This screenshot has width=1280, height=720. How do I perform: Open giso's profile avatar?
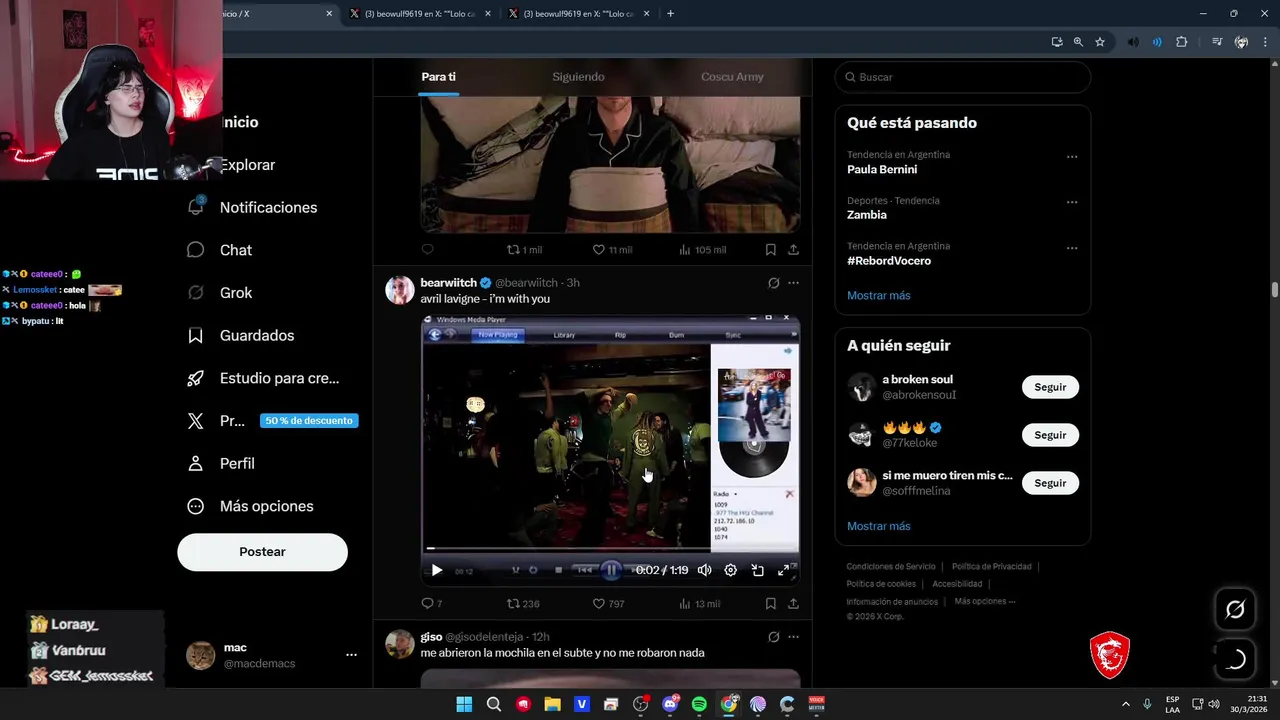[x=400, y=644]
